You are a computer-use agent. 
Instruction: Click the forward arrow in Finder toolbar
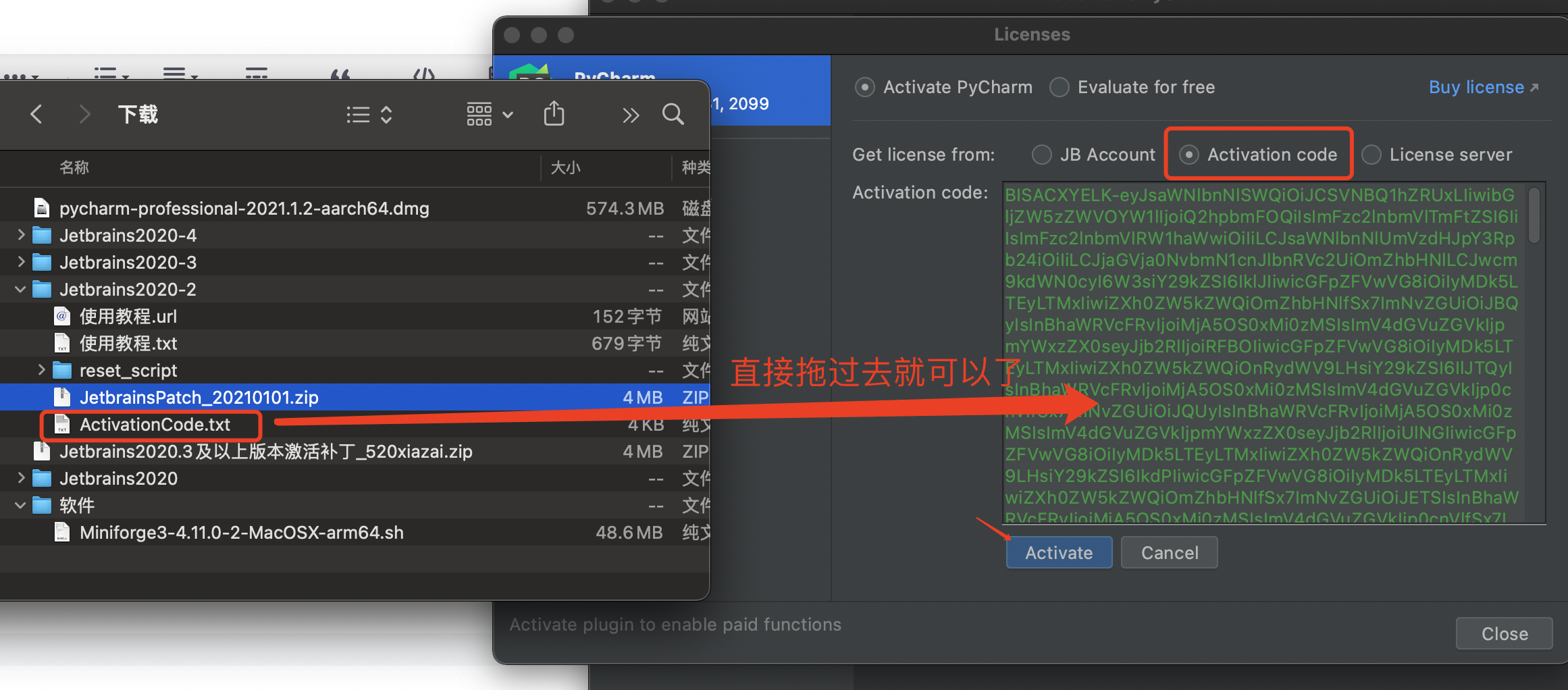[x=84, y=114]
